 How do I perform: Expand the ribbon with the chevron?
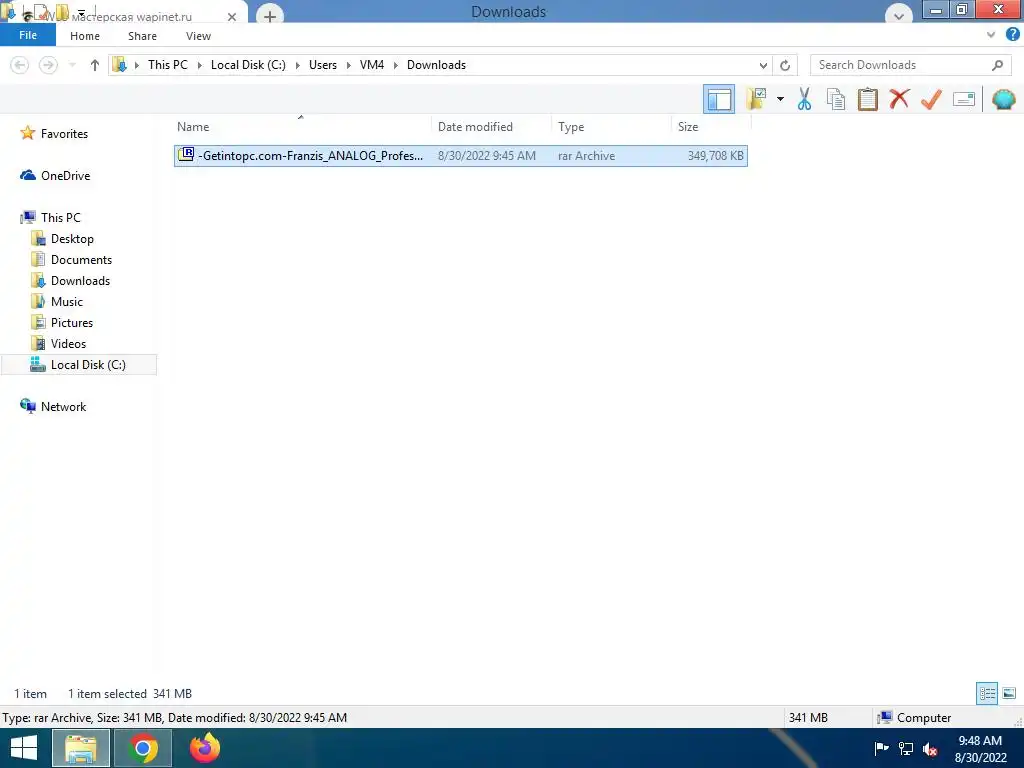tap(991, 35)
